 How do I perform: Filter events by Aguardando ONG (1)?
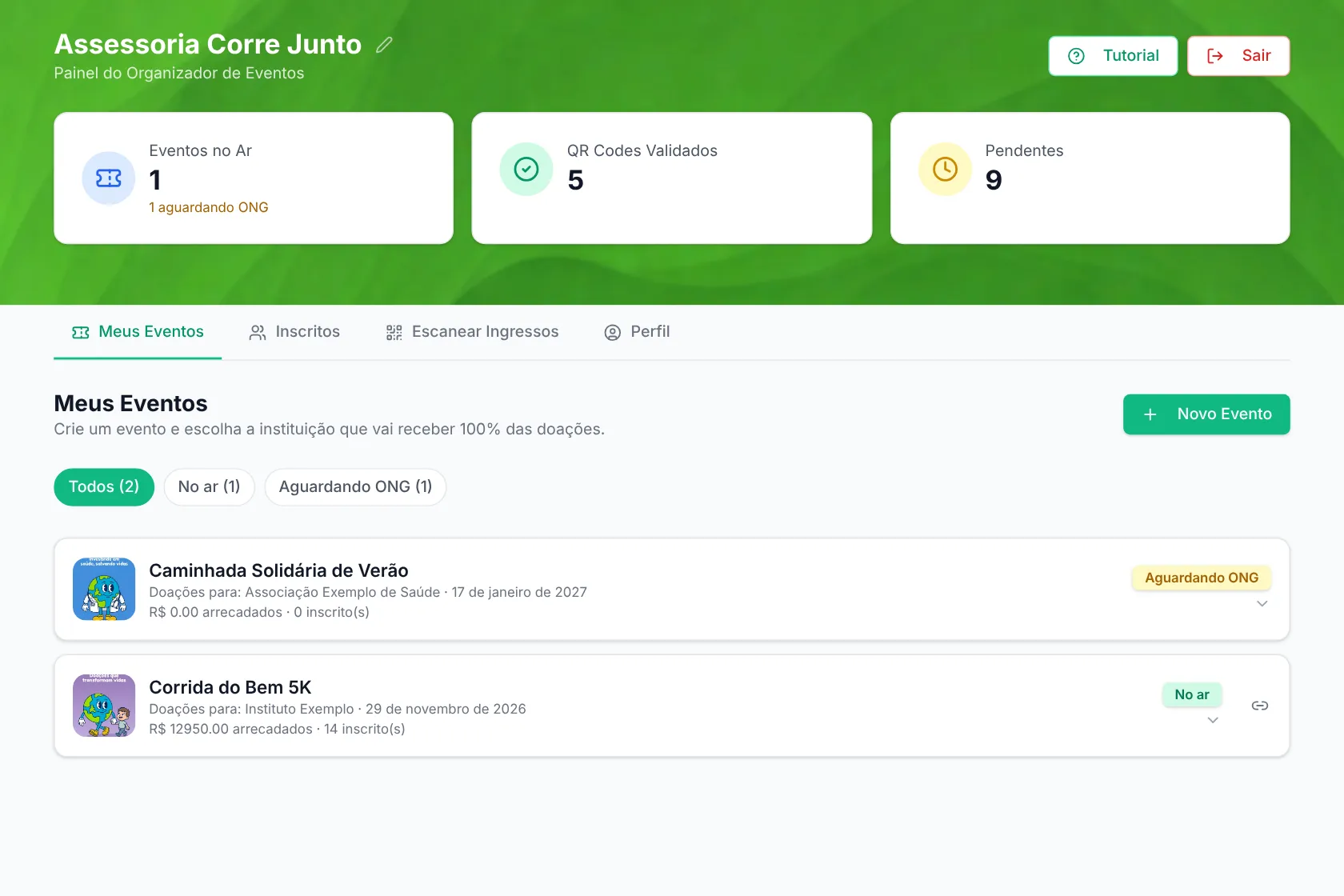[355, 487]
